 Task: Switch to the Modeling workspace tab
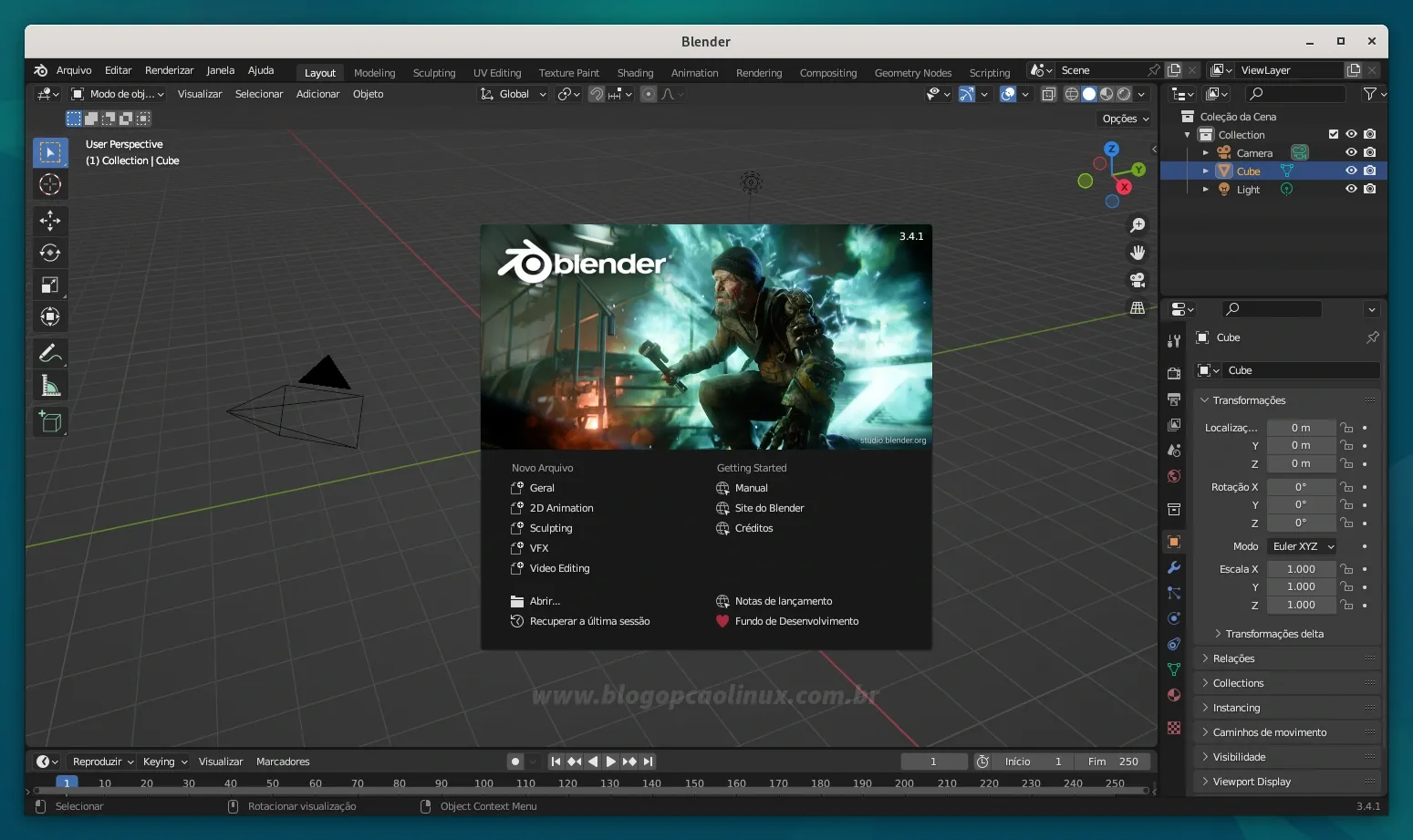(x=374, y=73)
